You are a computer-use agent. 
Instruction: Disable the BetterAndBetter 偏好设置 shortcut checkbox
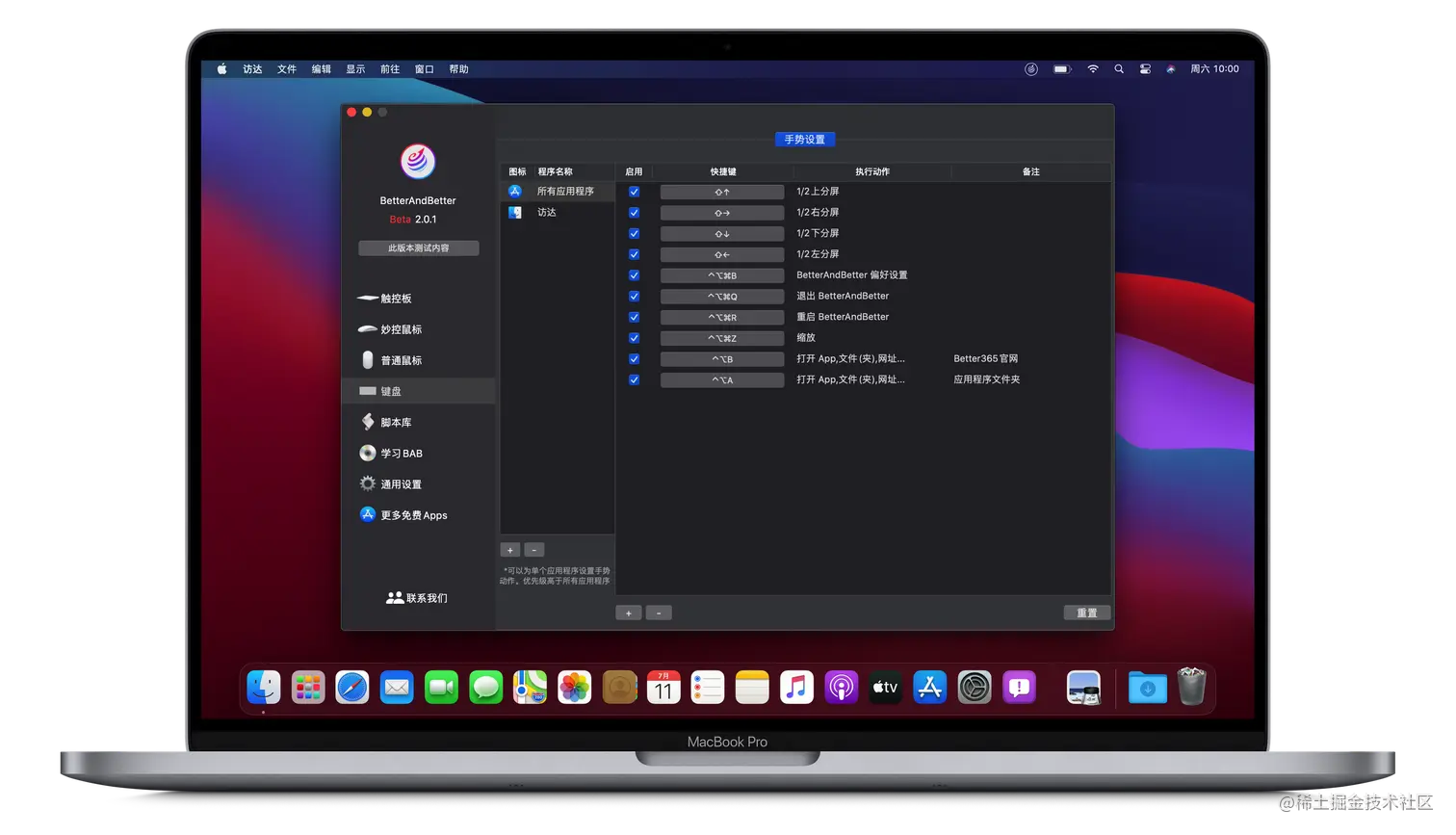[x=634, y=275]
